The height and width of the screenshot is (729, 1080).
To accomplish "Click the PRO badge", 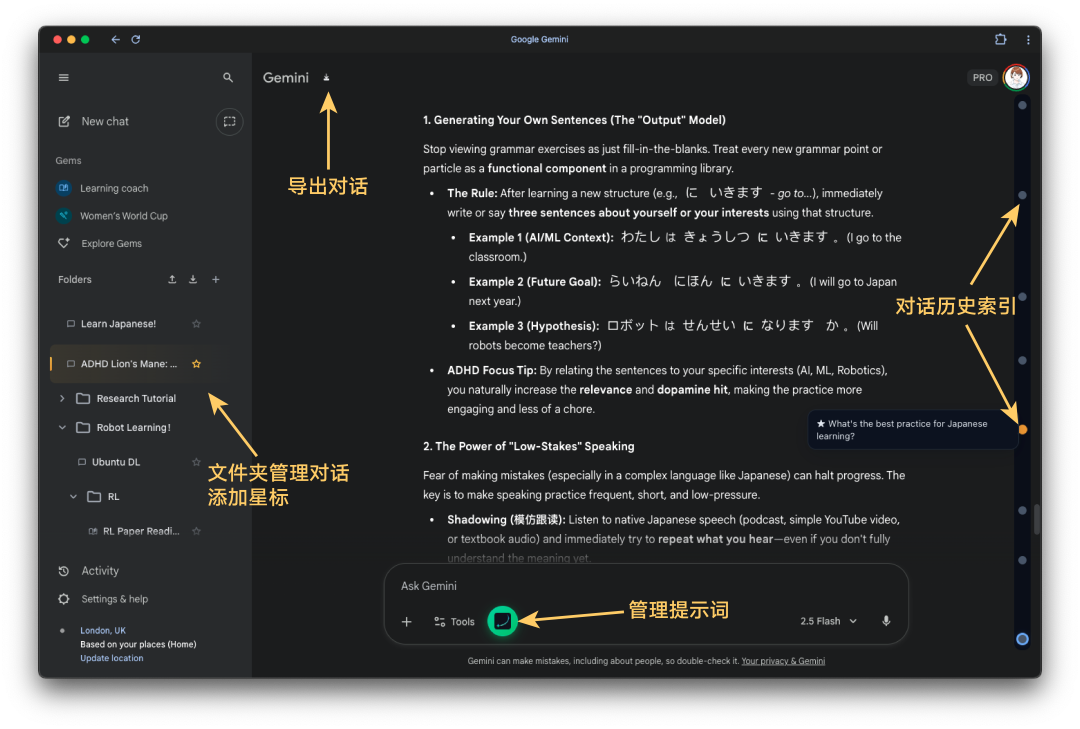I will pyautogui.click(x=982, y=78).
